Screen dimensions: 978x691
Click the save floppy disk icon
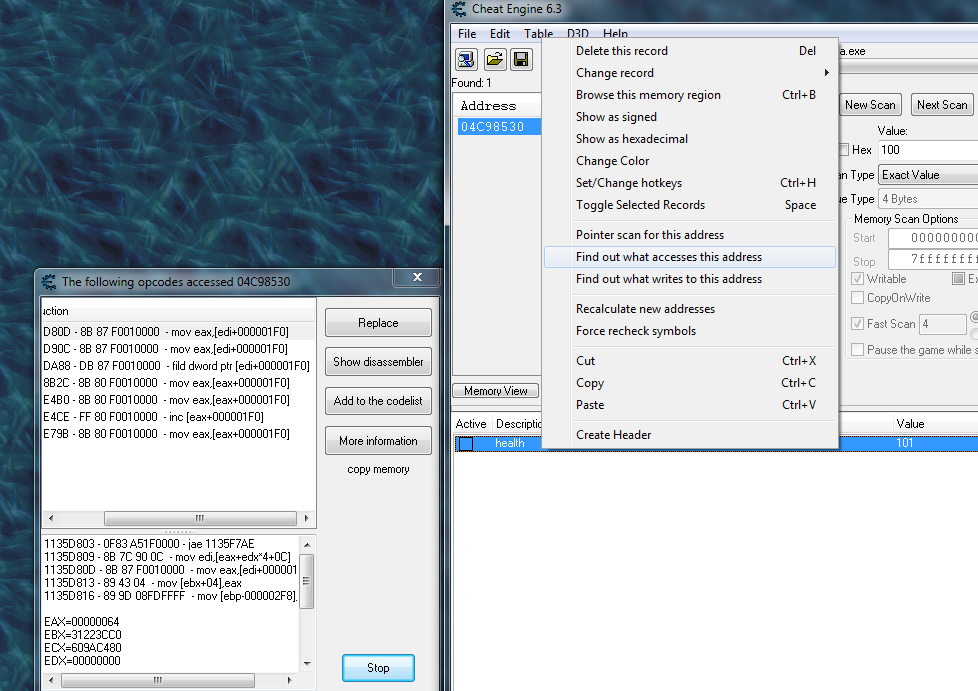pyautogui.click(x=521, y=59)
